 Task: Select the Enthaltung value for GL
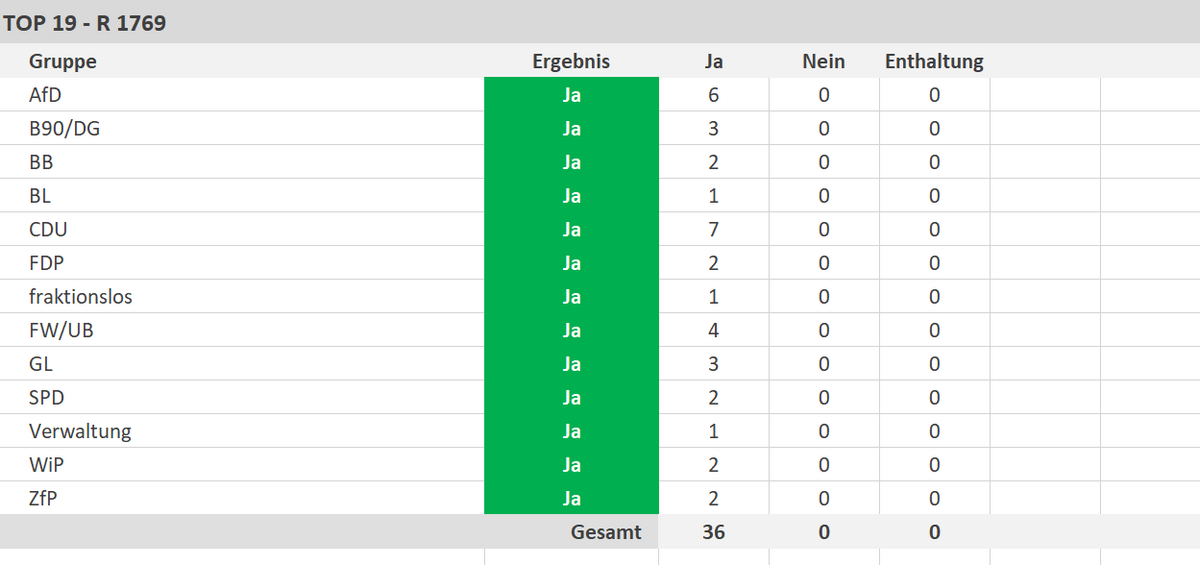[x=934, y=364]
